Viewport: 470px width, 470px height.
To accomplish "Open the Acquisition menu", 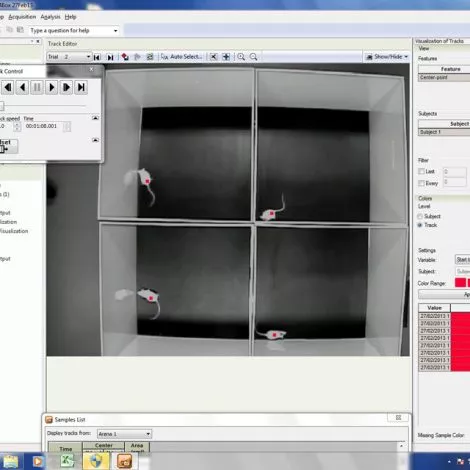I will [x=22, y=17].
